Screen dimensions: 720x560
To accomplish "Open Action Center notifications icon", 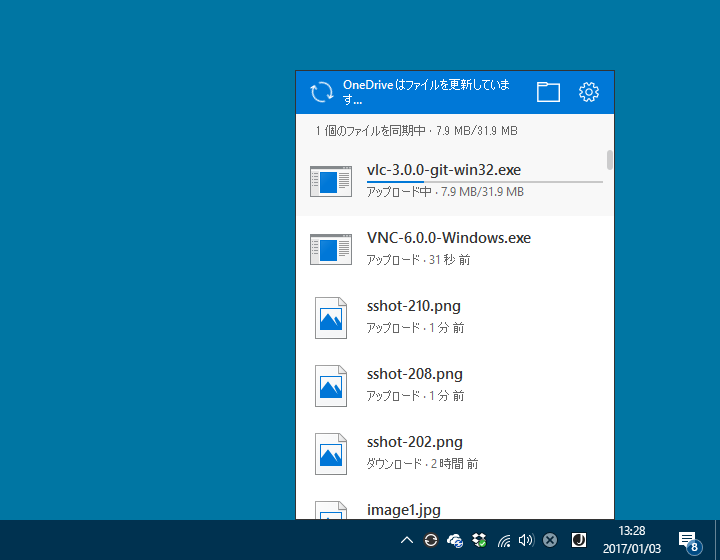I will (x=690, y=542).
